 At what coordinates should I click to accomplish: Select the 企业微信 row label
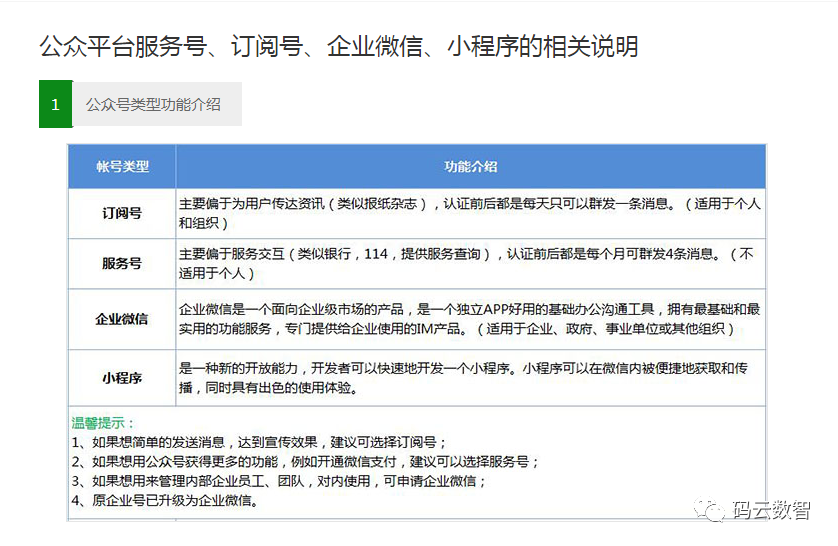pyautogui.click(x=122, y=319)
